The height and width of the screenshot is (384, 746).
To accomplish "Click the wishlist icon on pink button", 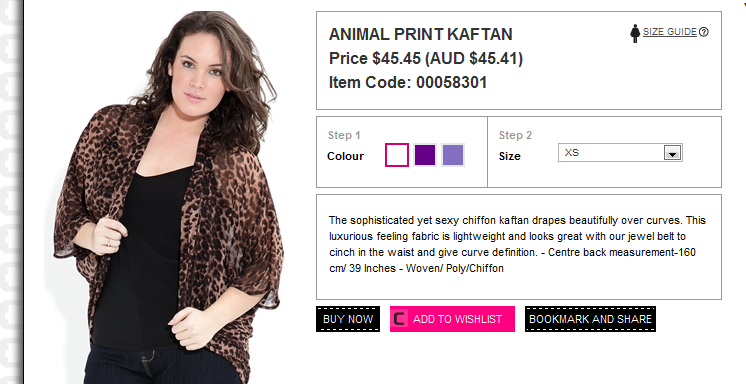I will click(399, 319).
